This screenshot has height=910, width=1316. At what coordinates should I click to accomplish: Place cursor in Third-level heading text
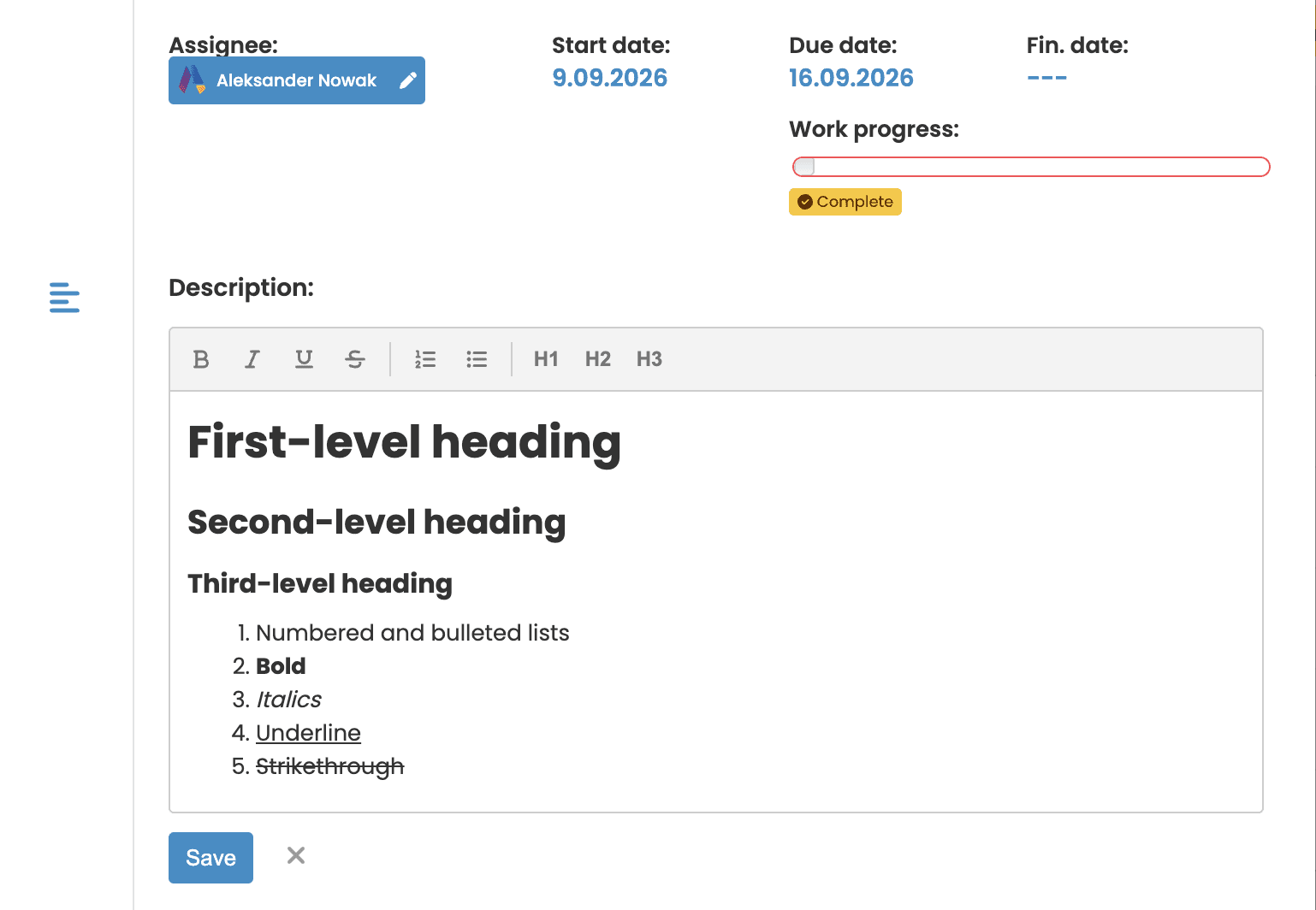(320, 583)
